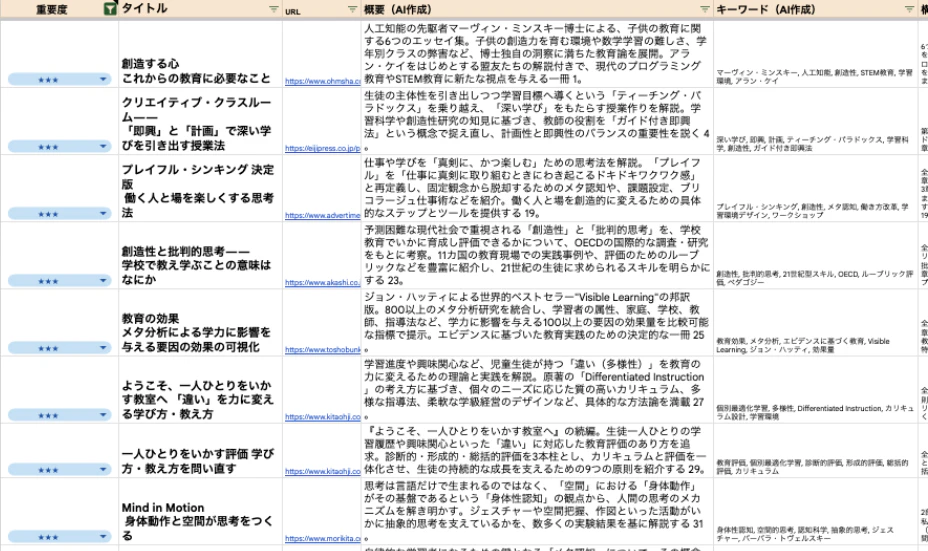Select keyword cell 創造性, 批判的思考, 21世紀型スキル
The image size is (928, 551).
coord(816,256)
